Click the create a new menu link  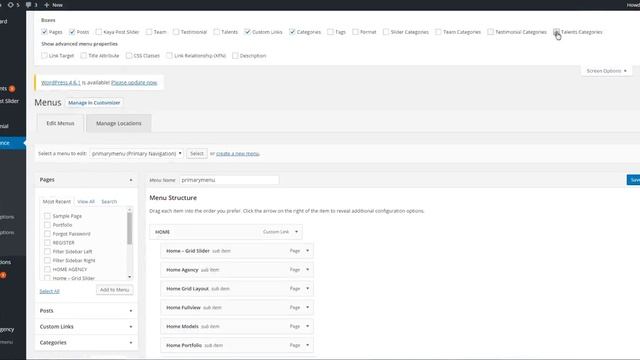[x=238, y=154]
